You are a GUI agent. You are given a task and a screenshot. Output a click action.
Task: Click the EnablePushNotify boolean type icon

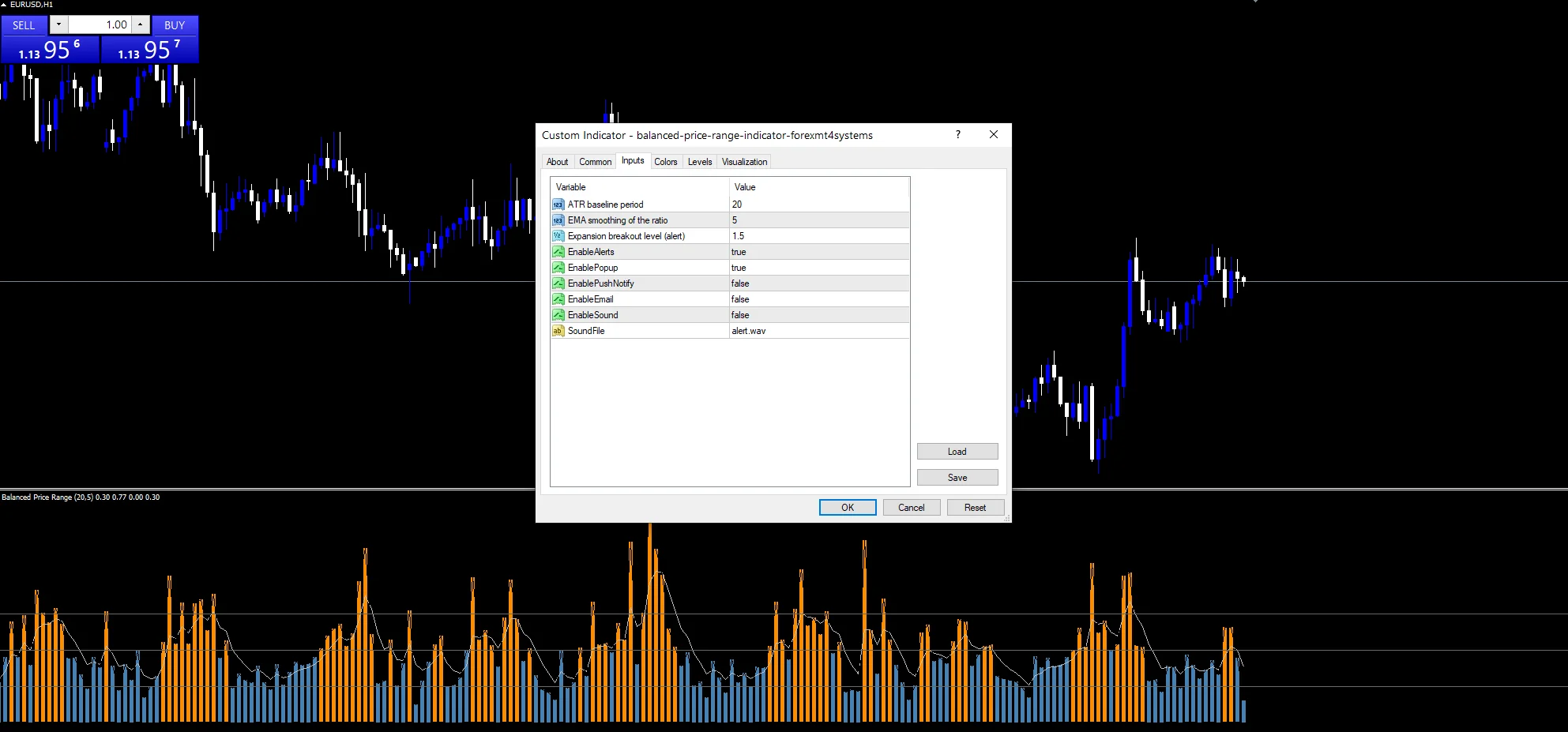pyautogui.click(x=558, y=283)
